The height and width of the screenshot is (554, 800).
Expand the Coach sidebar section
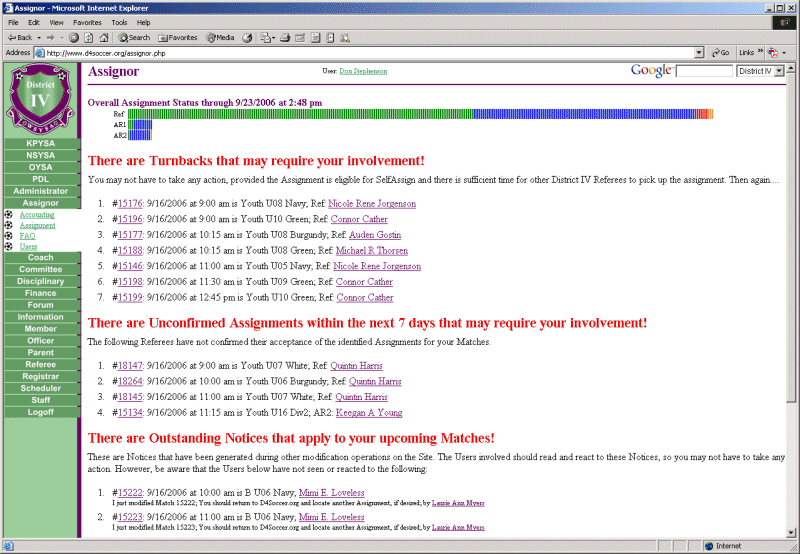[x=40, y=257]
